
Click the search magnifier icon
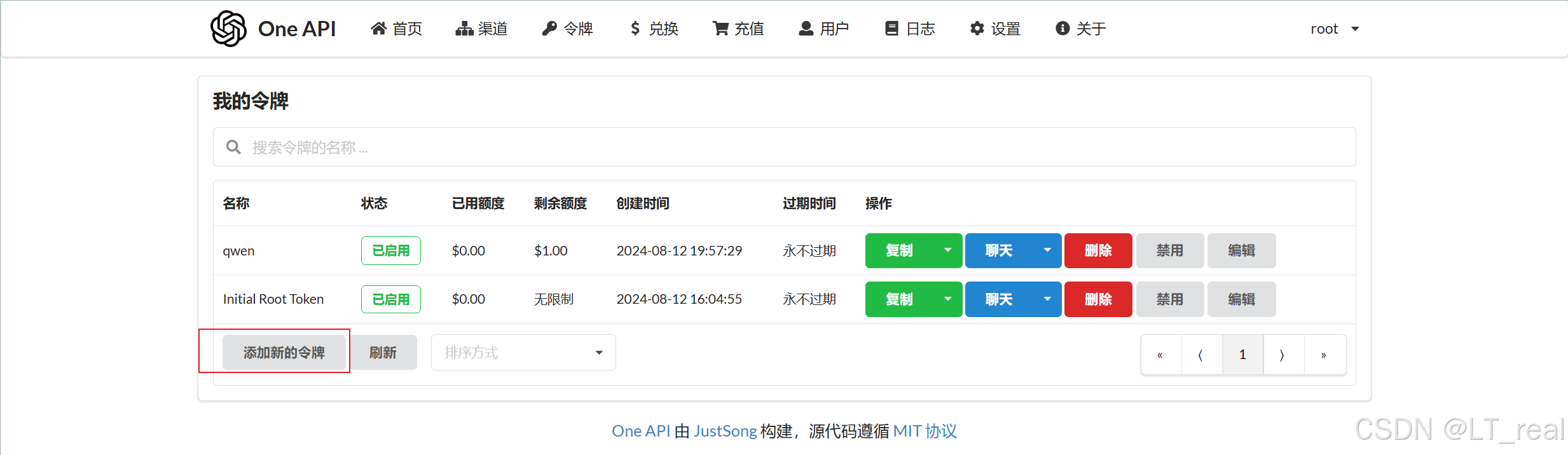point(233,147)
